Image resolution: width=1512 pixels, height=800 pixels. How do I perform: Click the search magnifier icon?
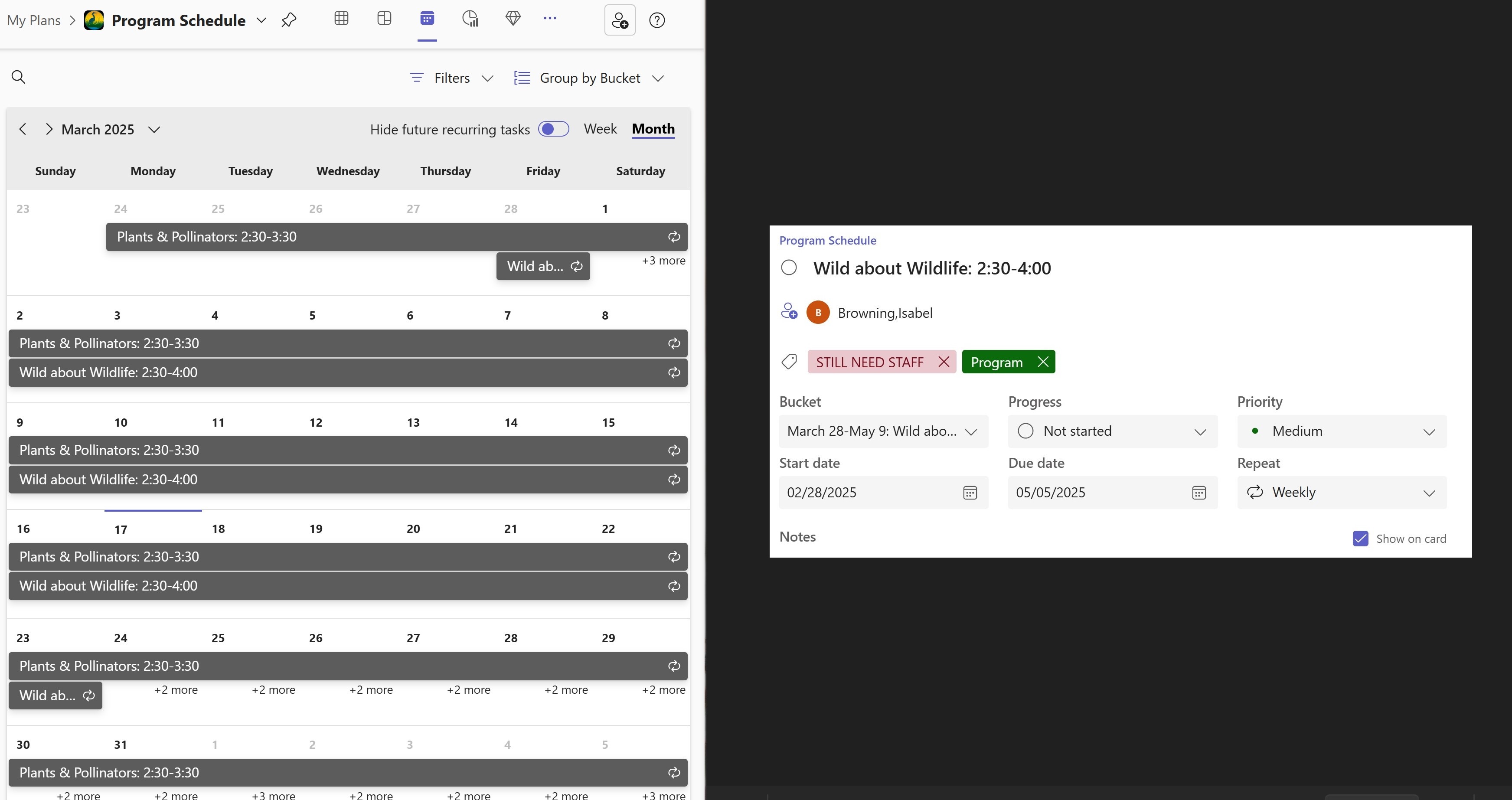tap(19, 77)
